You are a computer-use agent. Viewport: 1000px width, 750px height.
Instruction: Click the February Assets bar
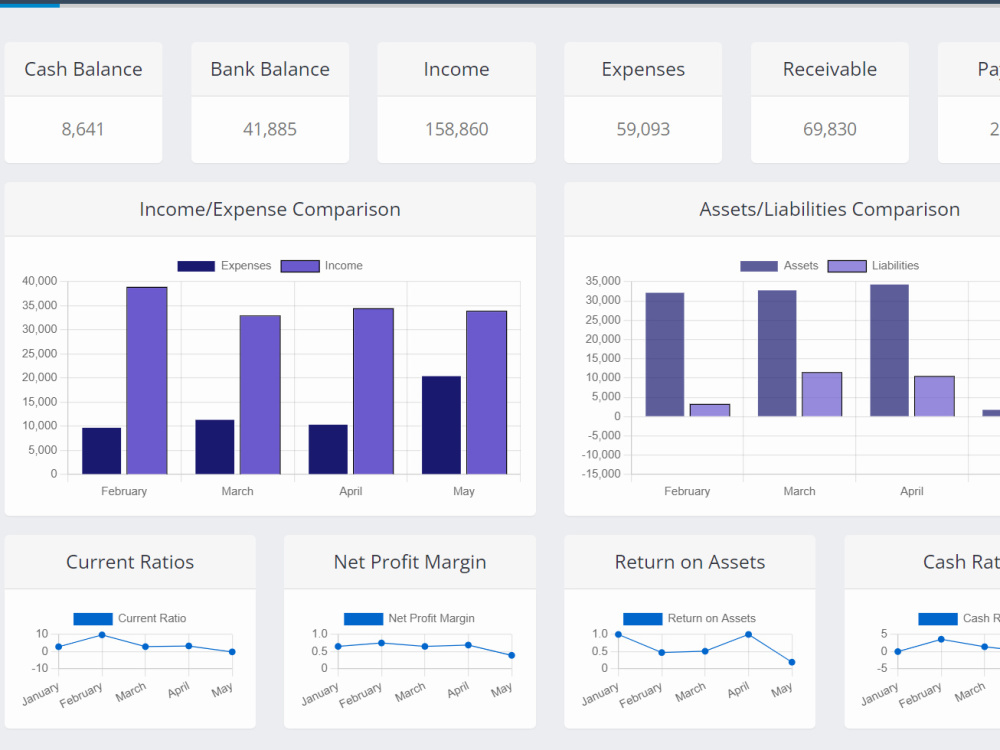665,355
